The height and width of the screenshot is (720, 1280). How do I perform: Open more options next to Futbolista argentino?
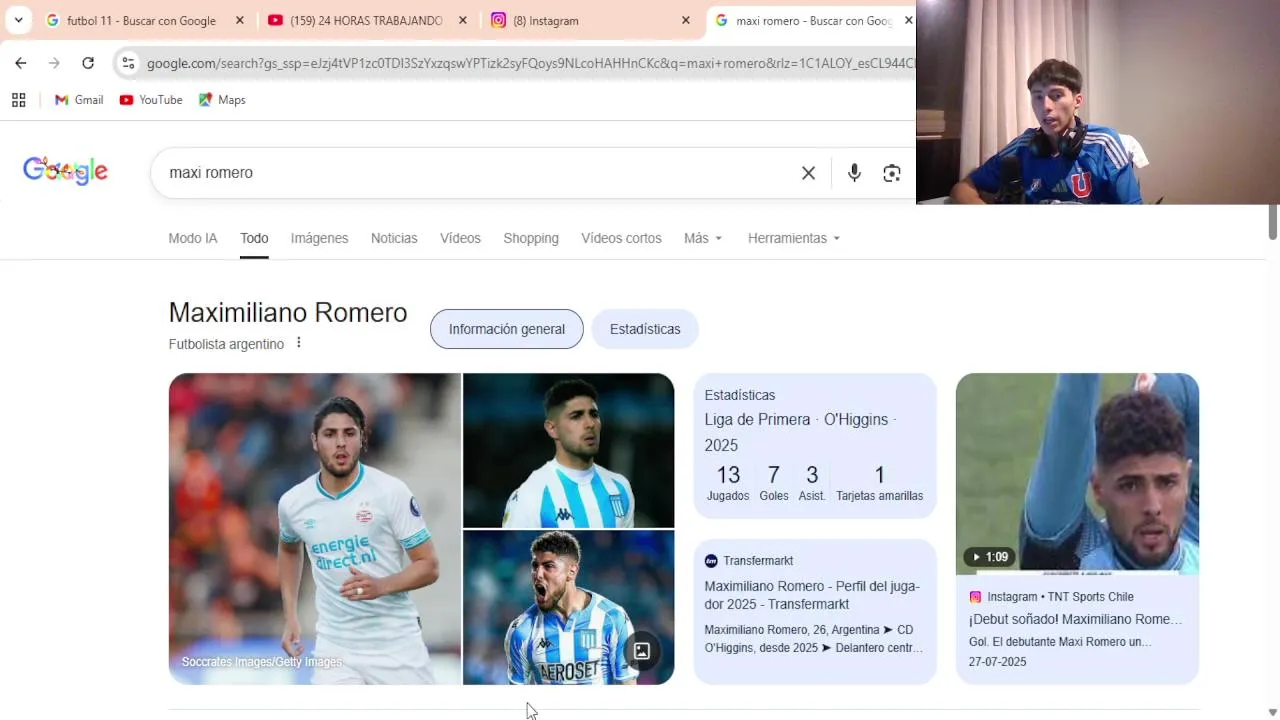point(298,343)
